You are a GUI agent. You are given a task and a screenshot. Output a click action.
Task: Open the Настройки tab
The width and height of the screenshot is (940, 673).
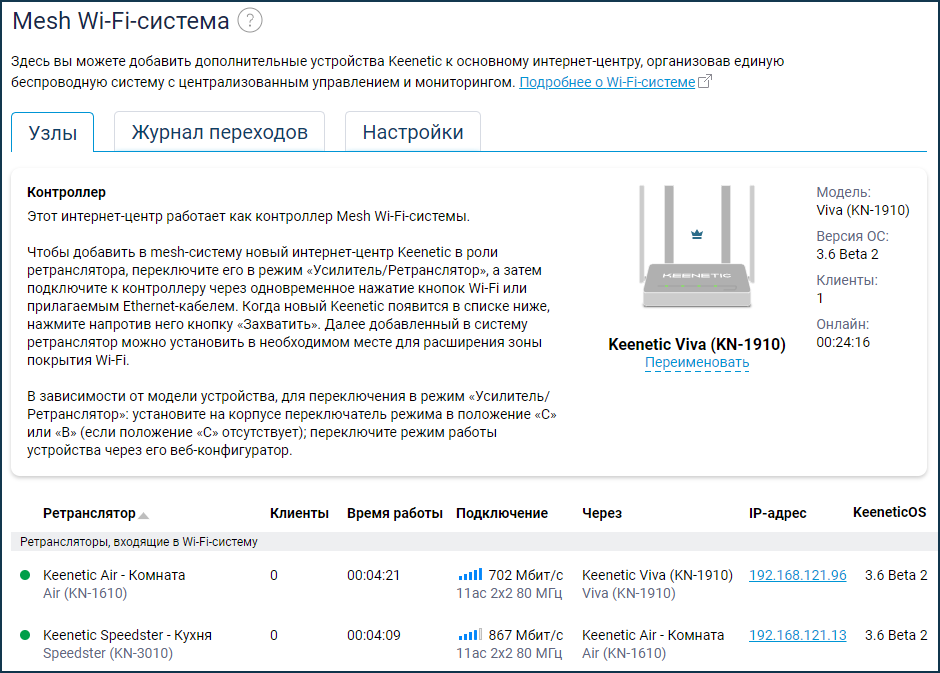[413, 132]
